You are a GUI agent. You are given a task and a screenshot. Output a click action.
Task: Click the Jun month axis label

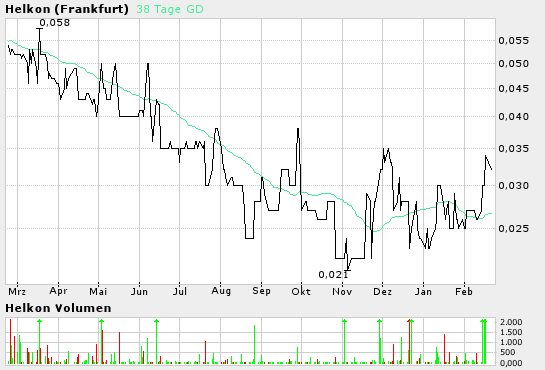coord(139,291)
